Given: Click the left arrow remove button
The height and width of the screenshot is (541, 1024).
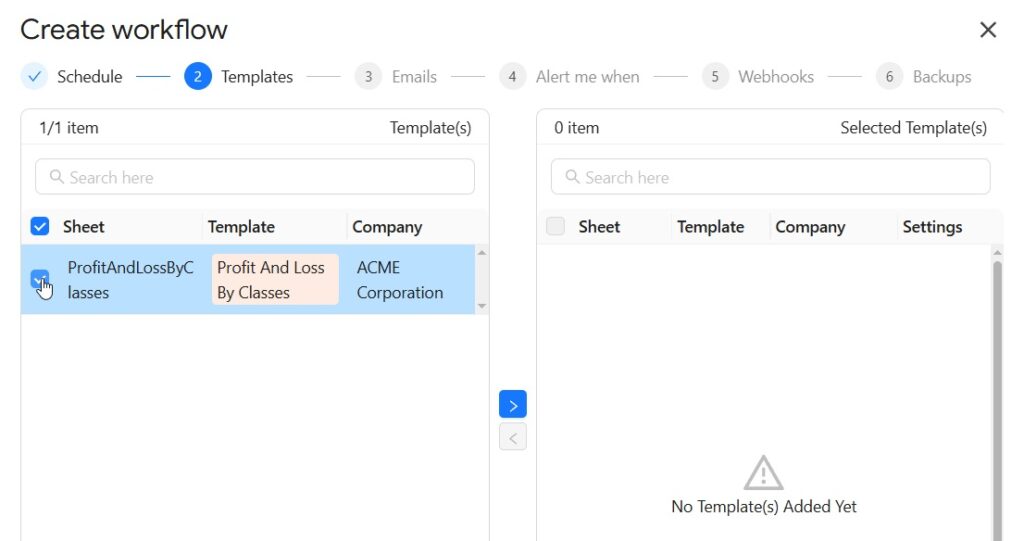Looking at the screenshot, I should (512, 437).
